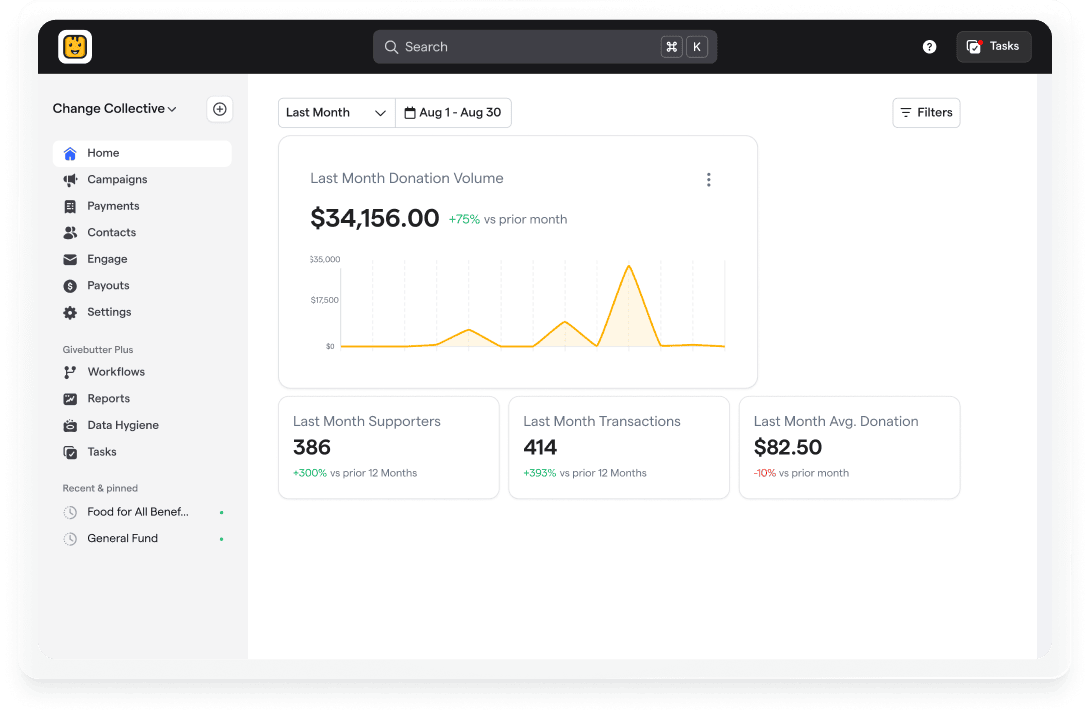Open the Last Month period dropdown
Viewport: 1090px width, 715px height.
pyautogui.click(x=336, y=113)
